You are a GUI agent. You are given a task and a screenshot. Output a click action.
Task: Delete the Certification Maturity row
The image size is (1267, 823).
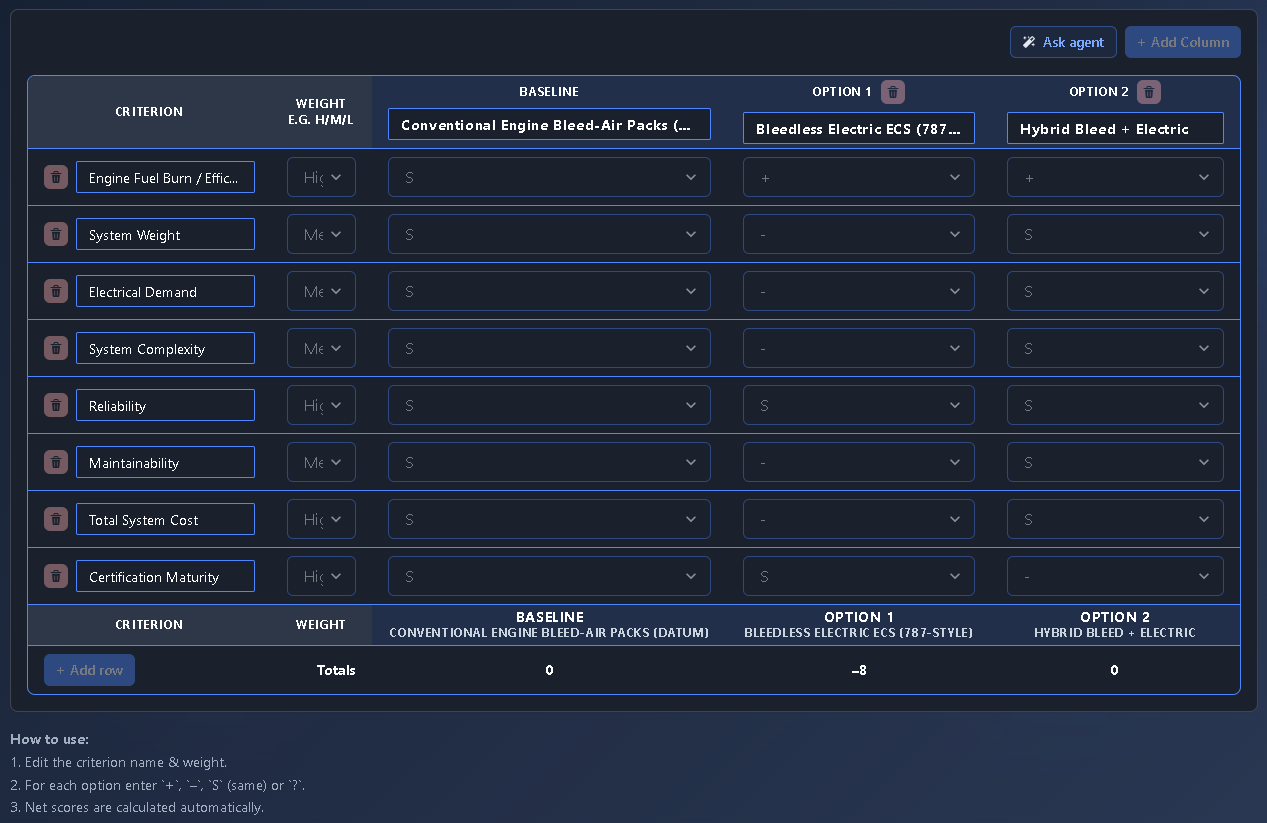point(56,576)
